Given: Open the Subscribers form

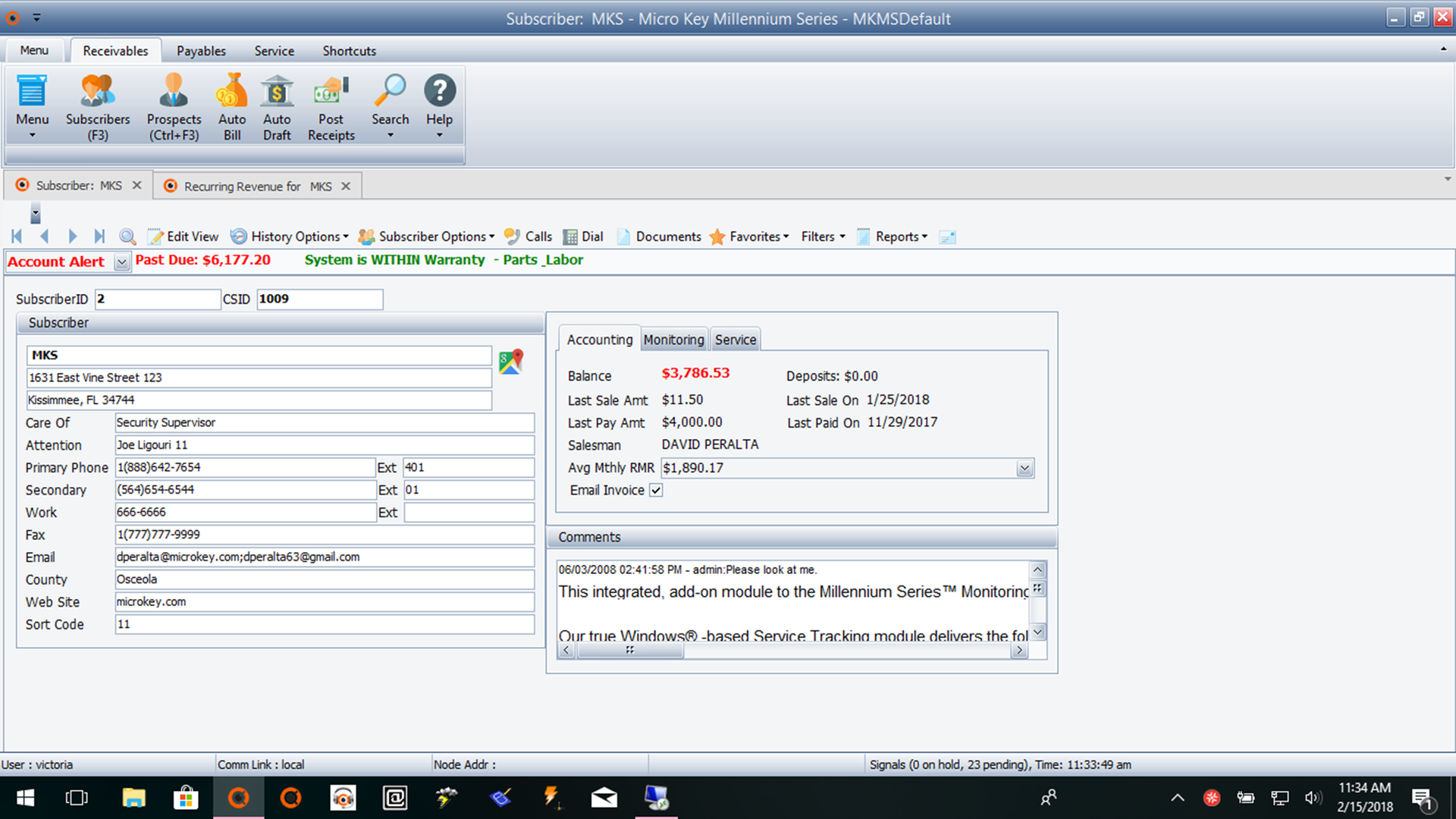Looking at the screenshot, I should [97, 106].
